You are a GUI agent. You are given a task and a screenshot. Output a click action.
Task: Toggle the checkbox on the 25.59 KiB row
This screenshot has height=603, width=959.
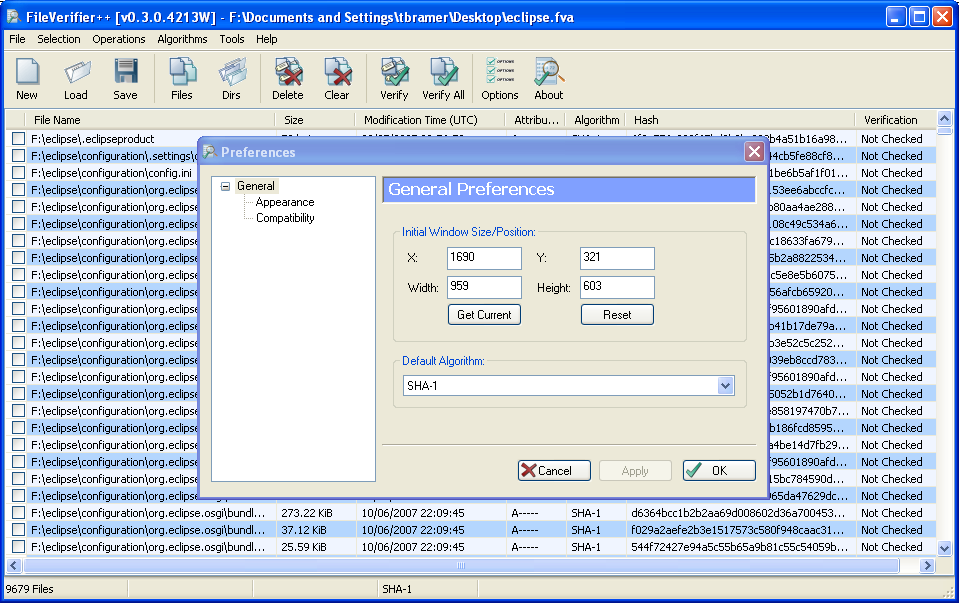coord(18,547)
